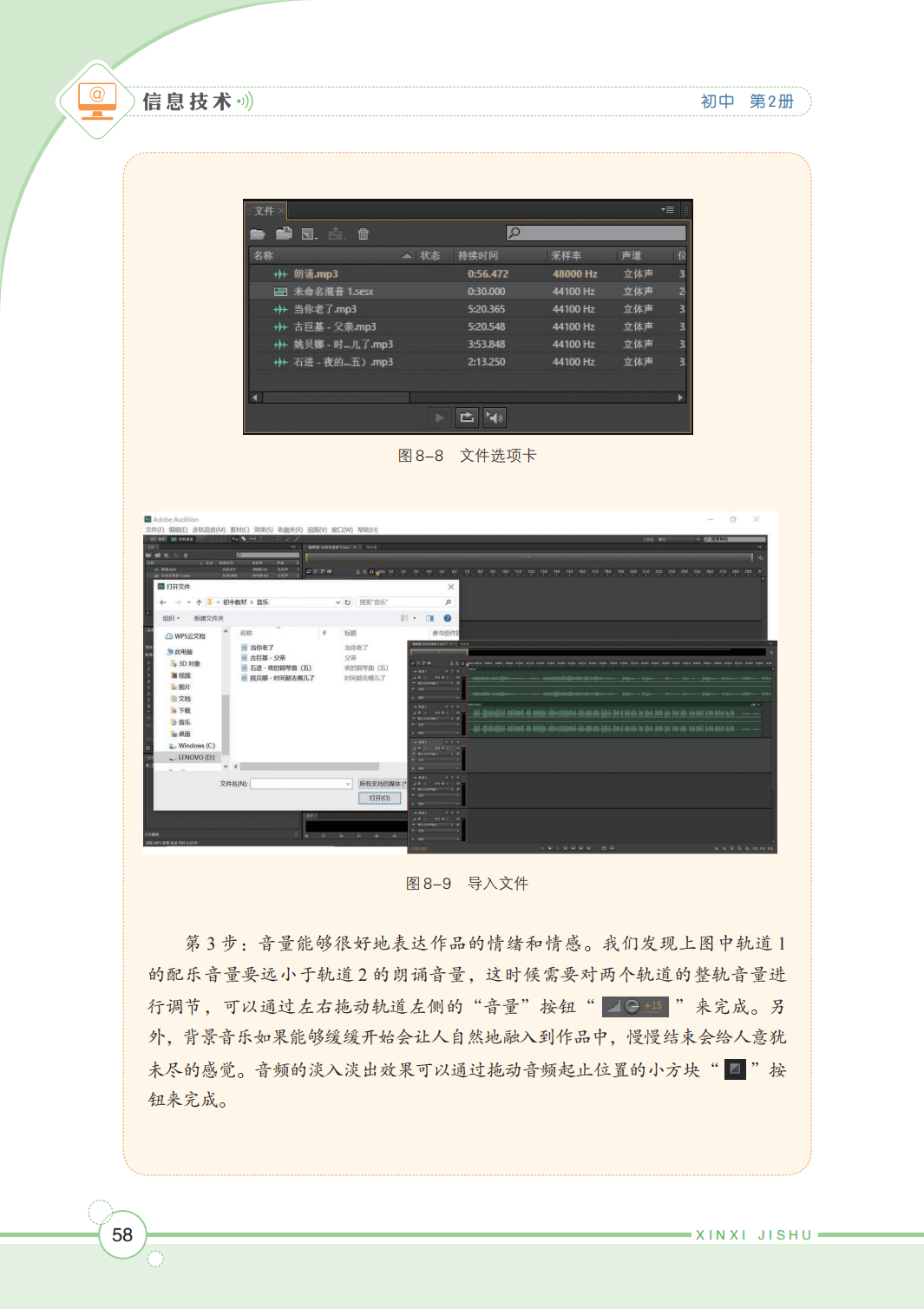
Task: Select 音乐 folder in navigation tree
Action: (180, 722)
